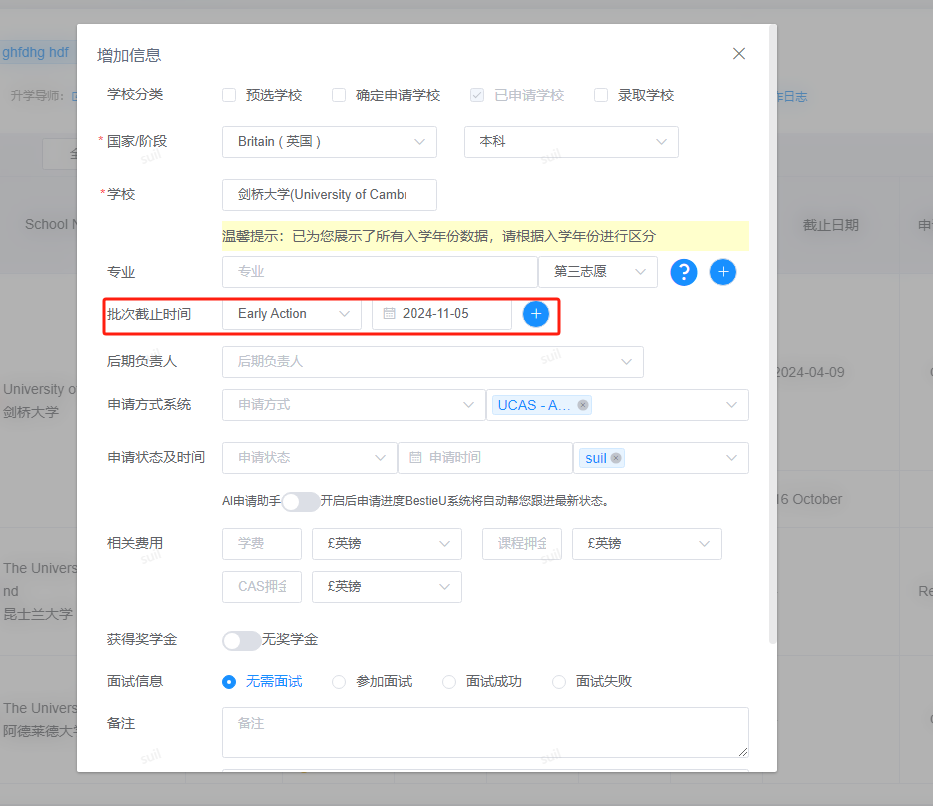Add another major with the plus icon
The height and width of the screenshot is (806, 933).
[x=723, y=272]
